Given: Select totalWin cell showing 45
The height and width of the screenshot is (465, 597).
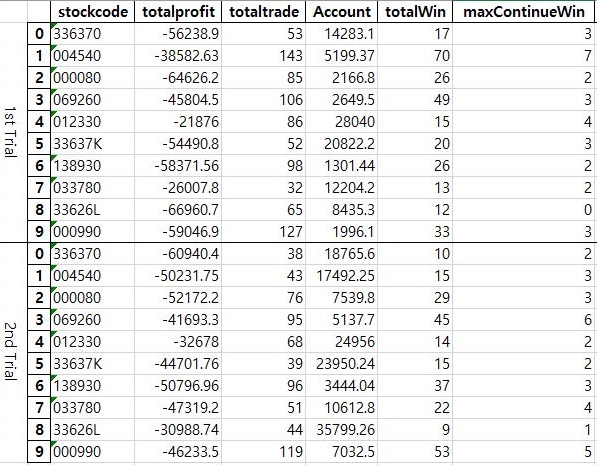Looking at the screenshot, I should (x=415, y=320).
